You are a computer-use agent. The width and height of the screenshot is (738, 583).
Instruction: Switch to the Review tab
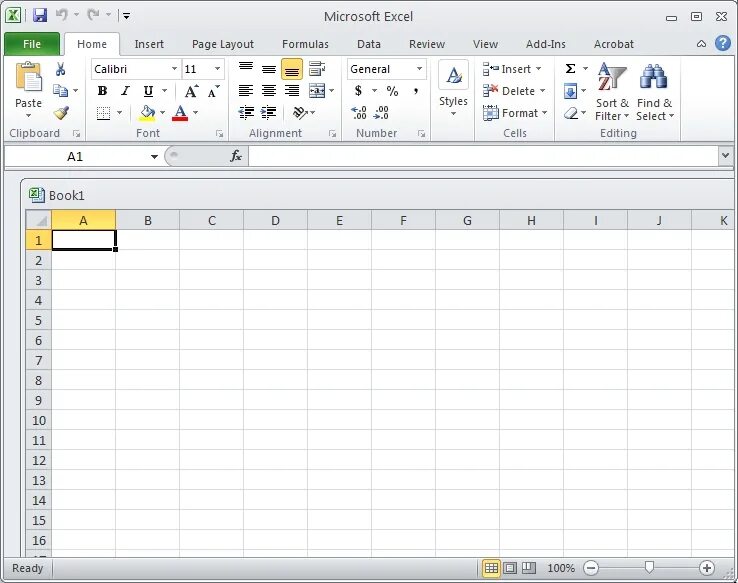coord(426,44)
